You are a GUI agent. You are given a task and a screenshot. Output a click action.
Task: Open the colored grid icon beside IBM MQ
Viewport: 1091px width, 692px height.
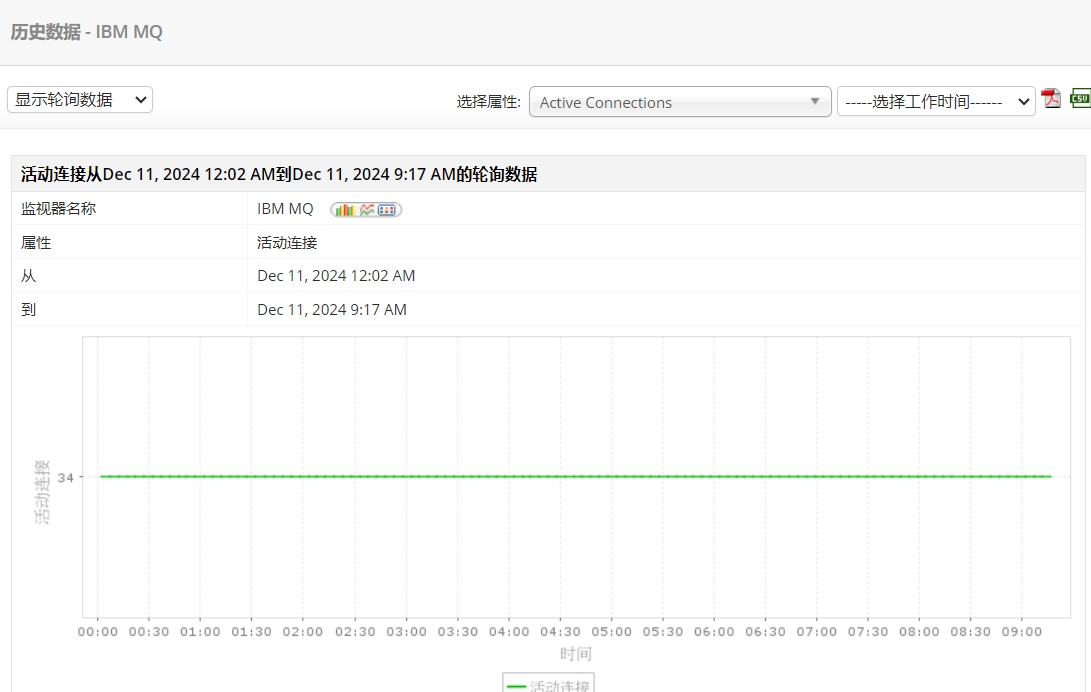pos(387,209)
